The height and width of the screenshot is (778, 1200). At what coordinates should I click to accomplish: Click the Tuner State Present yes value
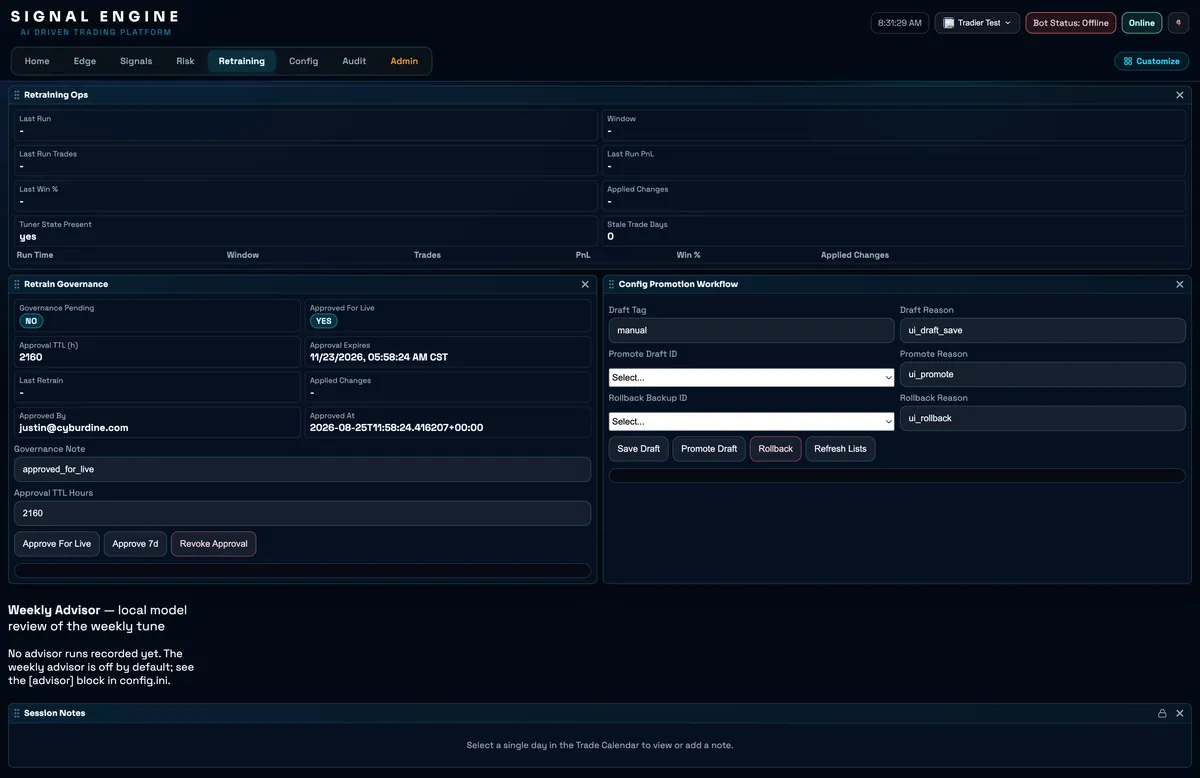point(28,237)
